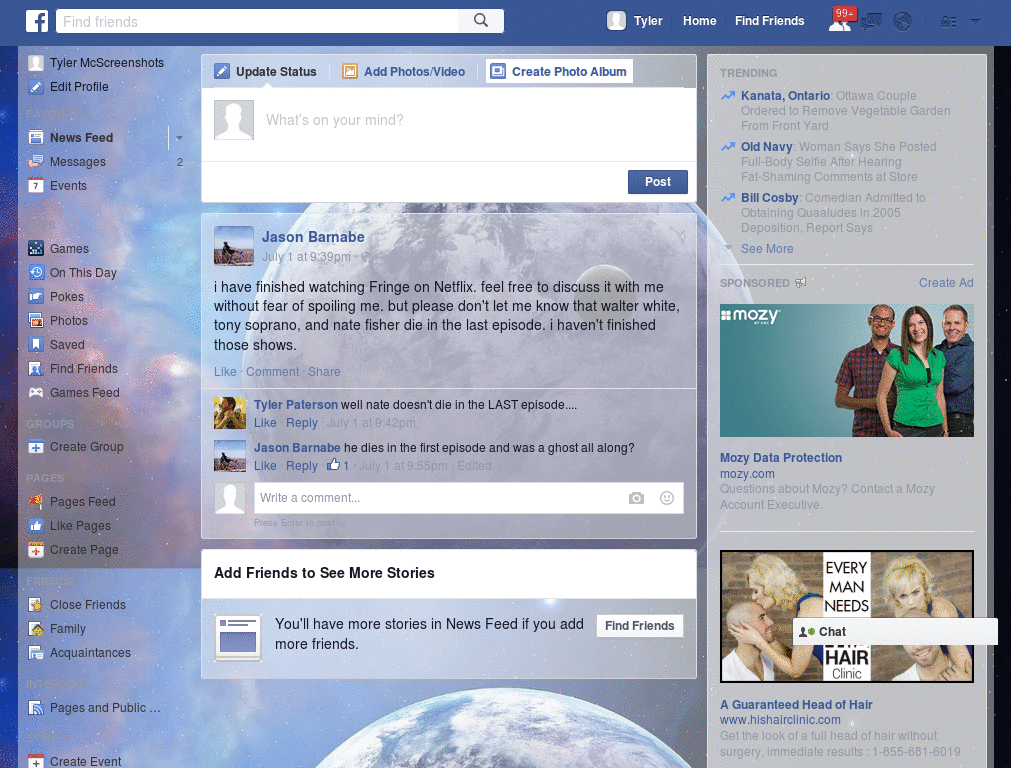Click the Find Friends button in stories card
This screenshot has width=1024, height=768.
pyautogui.click(x=639, y=626)
